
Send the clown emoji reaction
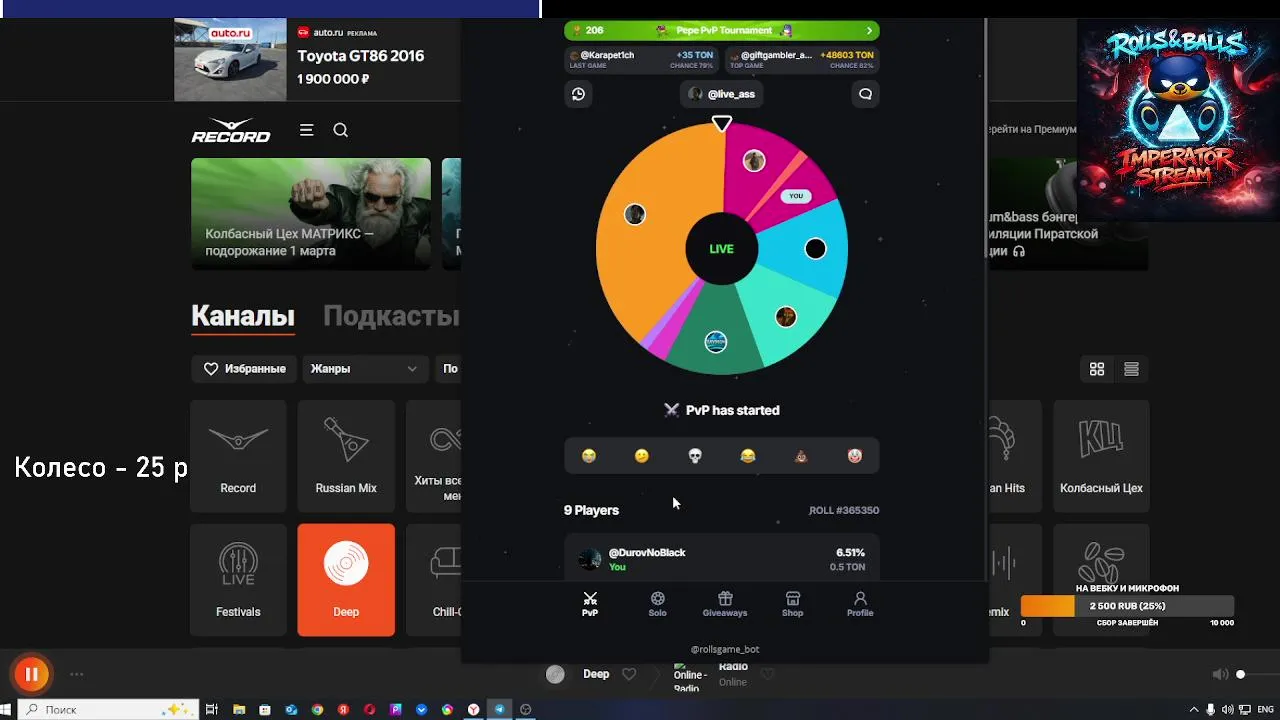854,456
